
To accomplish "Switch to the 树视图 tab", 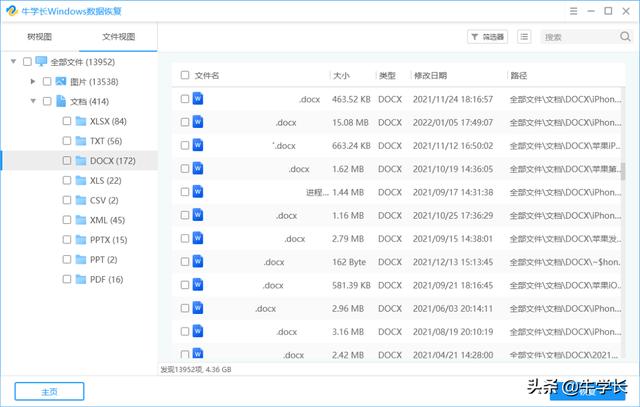I will [40, 37].
